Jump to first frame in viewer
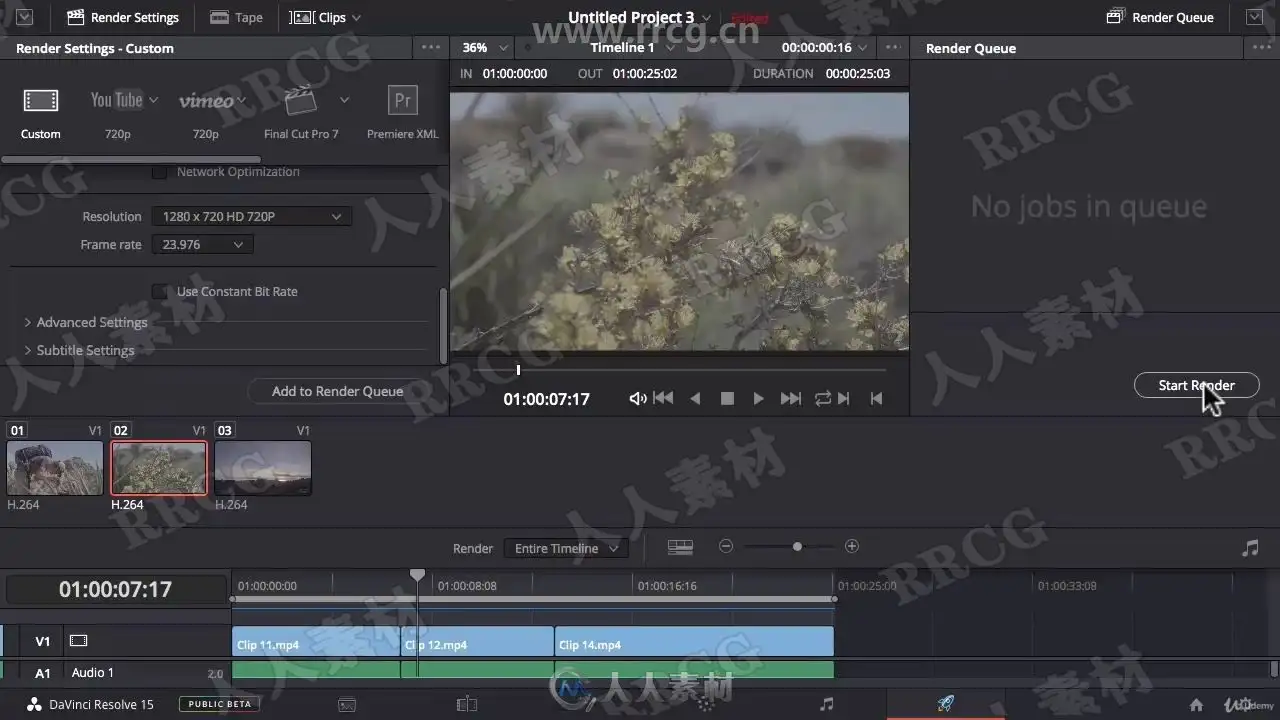 [x=663, y=398]
